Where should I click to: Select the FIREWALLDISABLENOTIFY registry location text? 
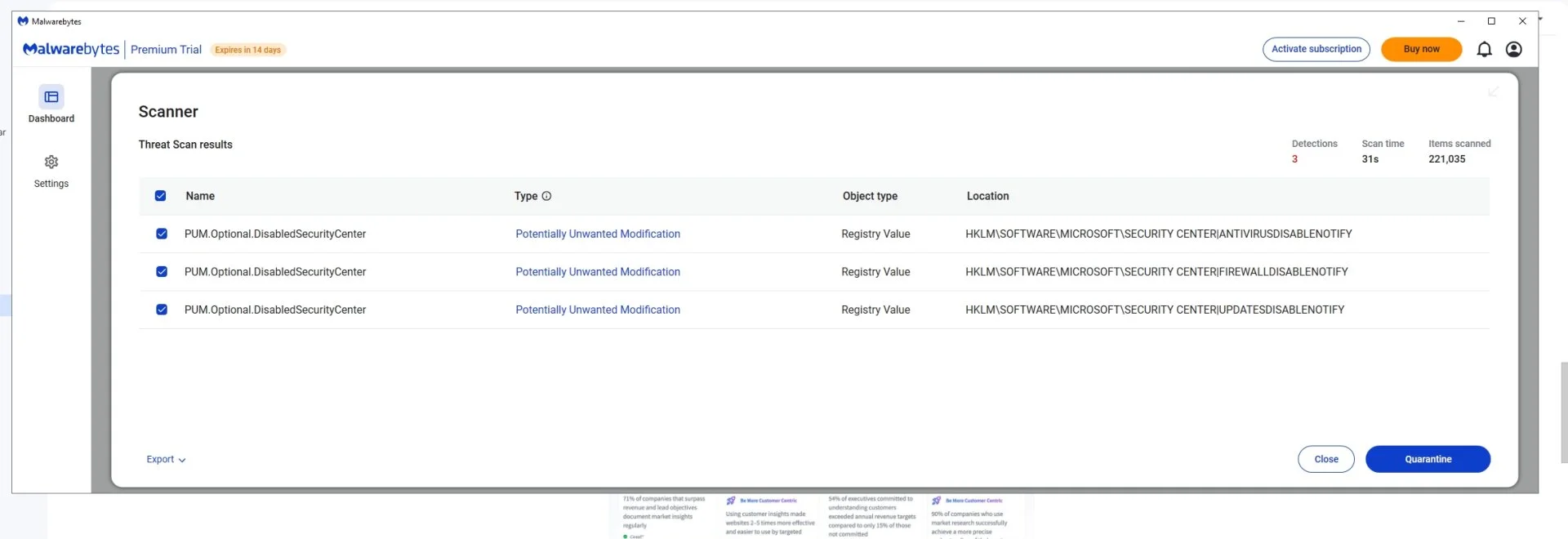coord(1156,272)
